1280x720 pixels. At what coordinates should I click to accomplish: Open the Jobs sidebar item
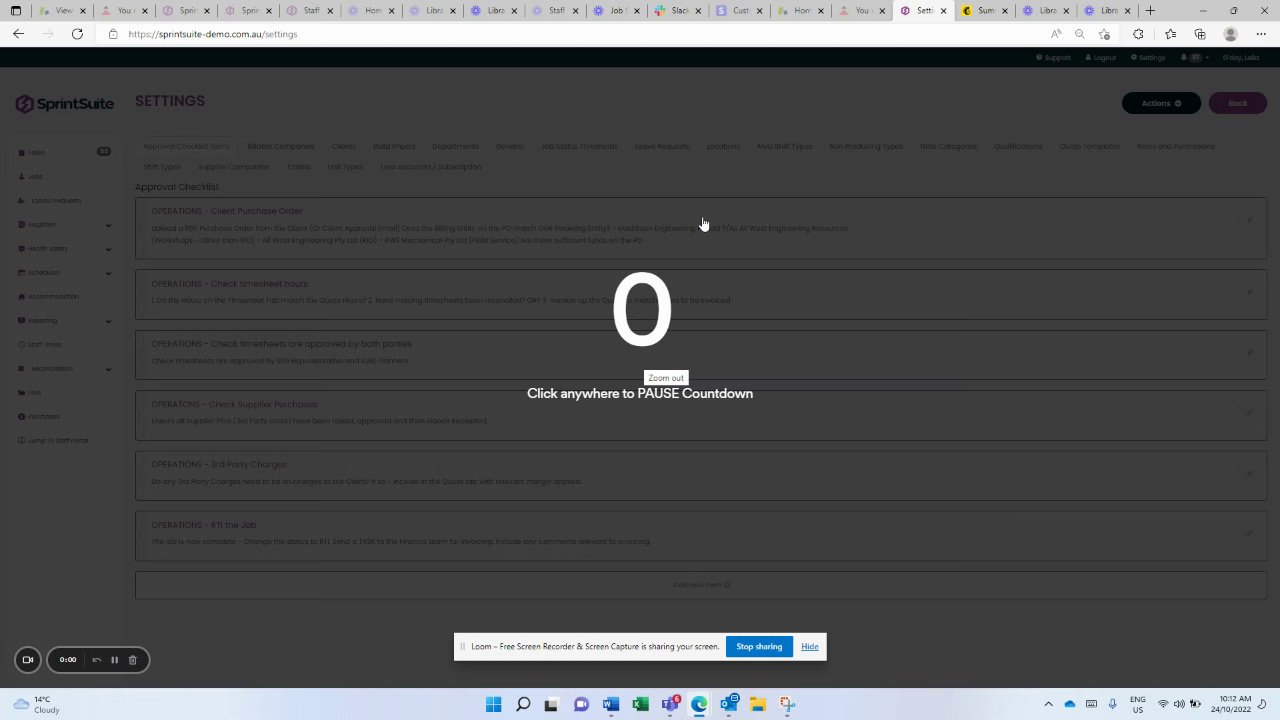pos(35,177)
